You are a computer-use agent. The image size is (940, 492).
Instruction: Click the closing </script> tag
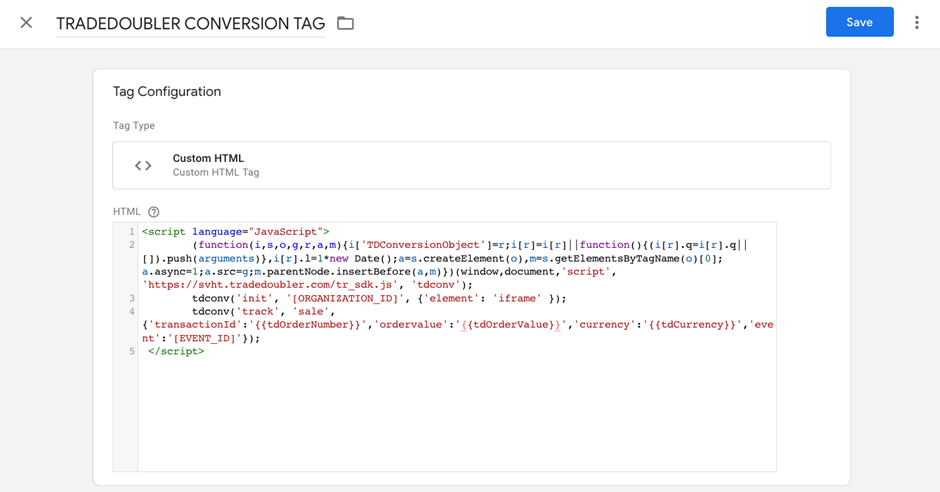176,352
